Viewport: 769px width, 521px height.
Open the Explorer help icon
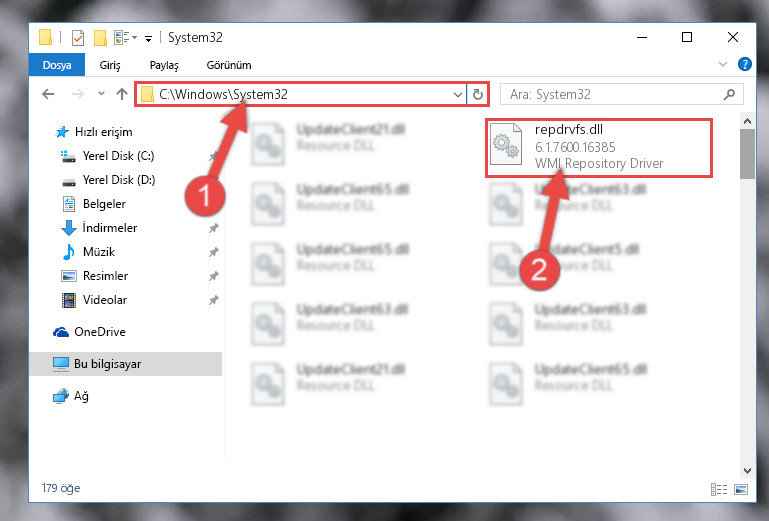[744, 64]
